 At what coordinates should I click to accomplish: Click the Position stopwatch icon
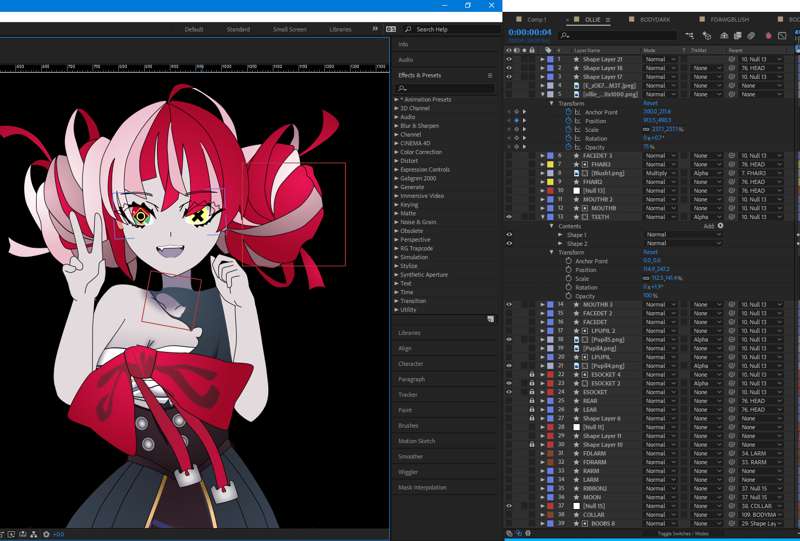coord(567,120)
